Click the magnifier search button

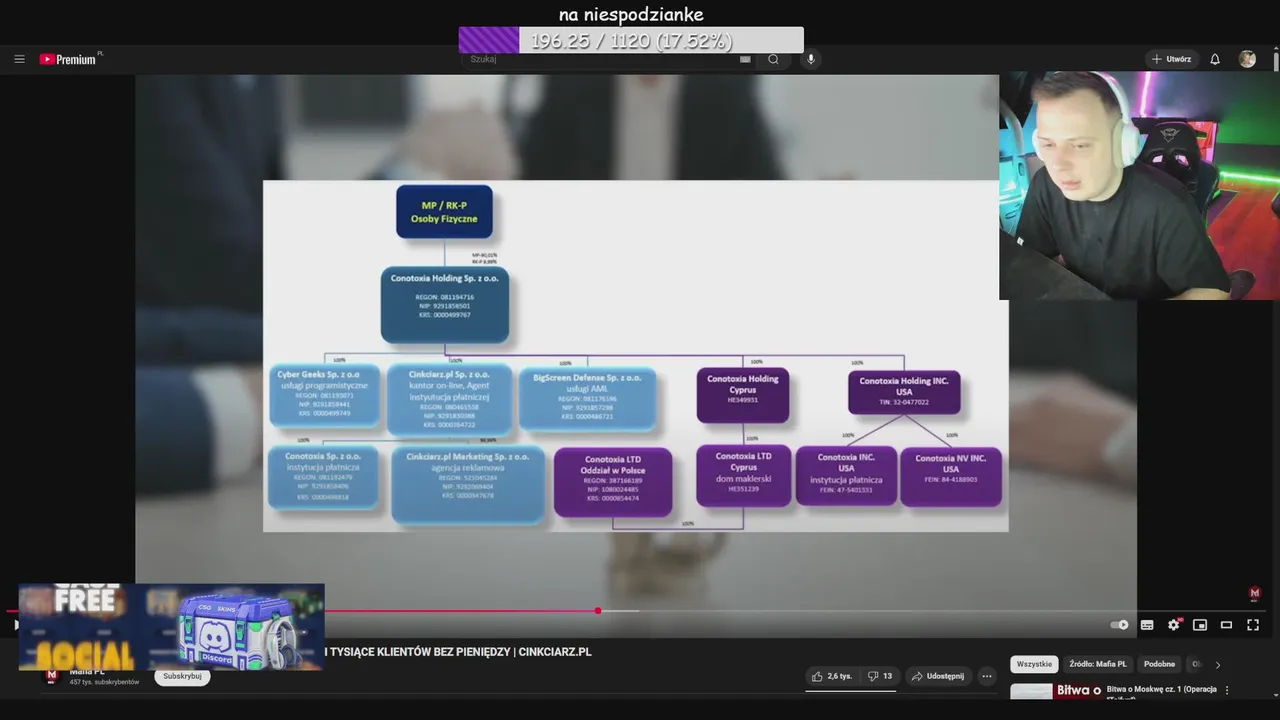coord(773,59)
